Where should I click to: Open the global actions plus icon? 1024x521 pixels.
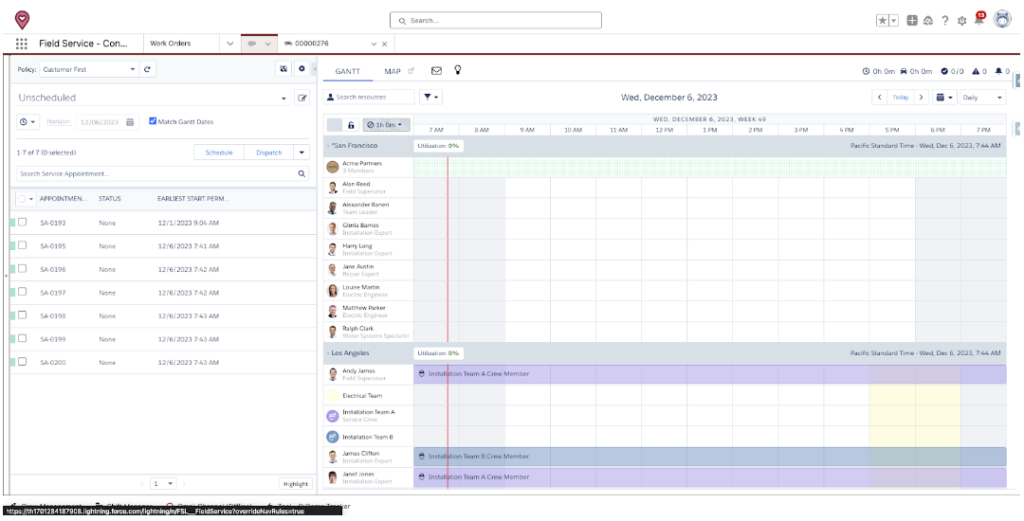[912, 21]
